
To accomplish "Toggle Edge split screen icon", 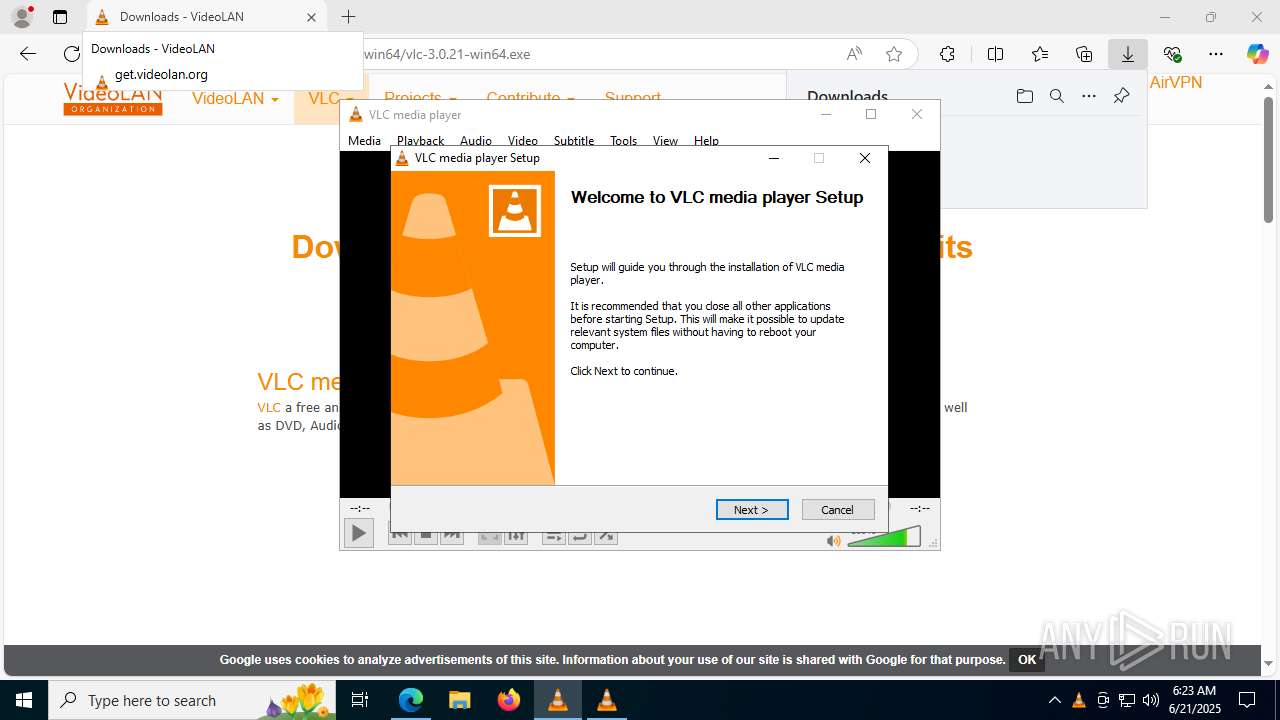I will pos(995,54).
